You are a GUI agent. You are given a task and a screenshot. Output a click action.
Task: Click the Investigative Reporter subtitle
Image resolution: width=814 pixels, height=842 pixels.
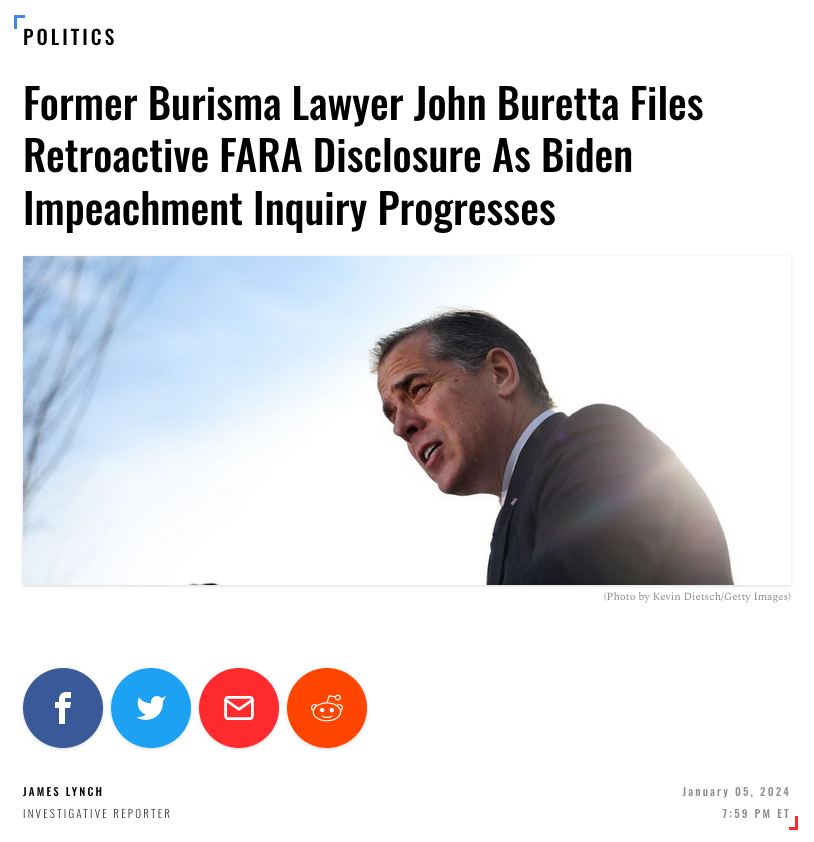(97, 814)
